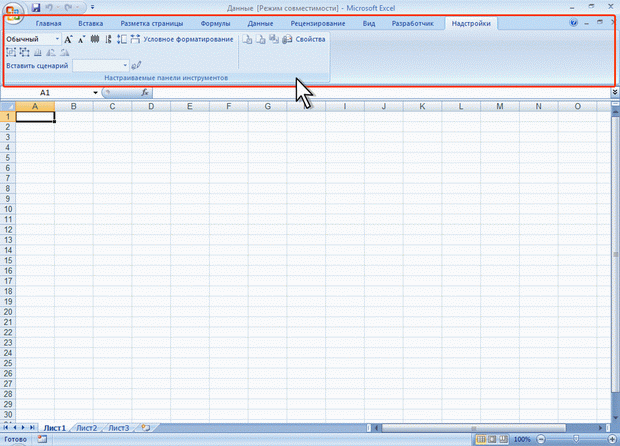Click the rotate left icon
This screenshot has width=620, height=446.
(x=51, y=52)
